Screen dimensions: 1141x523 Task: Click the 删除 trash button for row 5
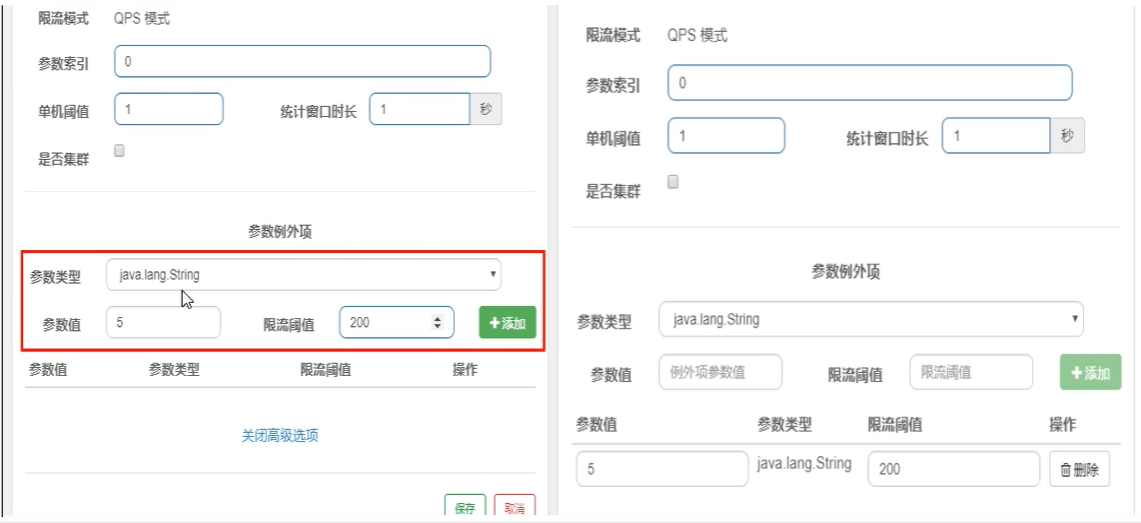1079,469
